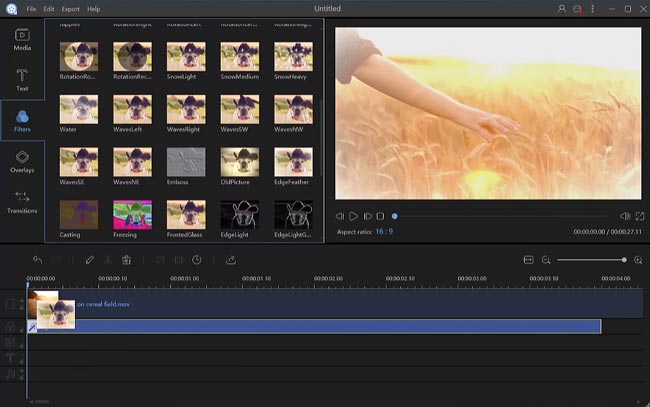Click the timeline zoom slider handle
This screenshot has width=650, height=407.
(x=624, y=260)
